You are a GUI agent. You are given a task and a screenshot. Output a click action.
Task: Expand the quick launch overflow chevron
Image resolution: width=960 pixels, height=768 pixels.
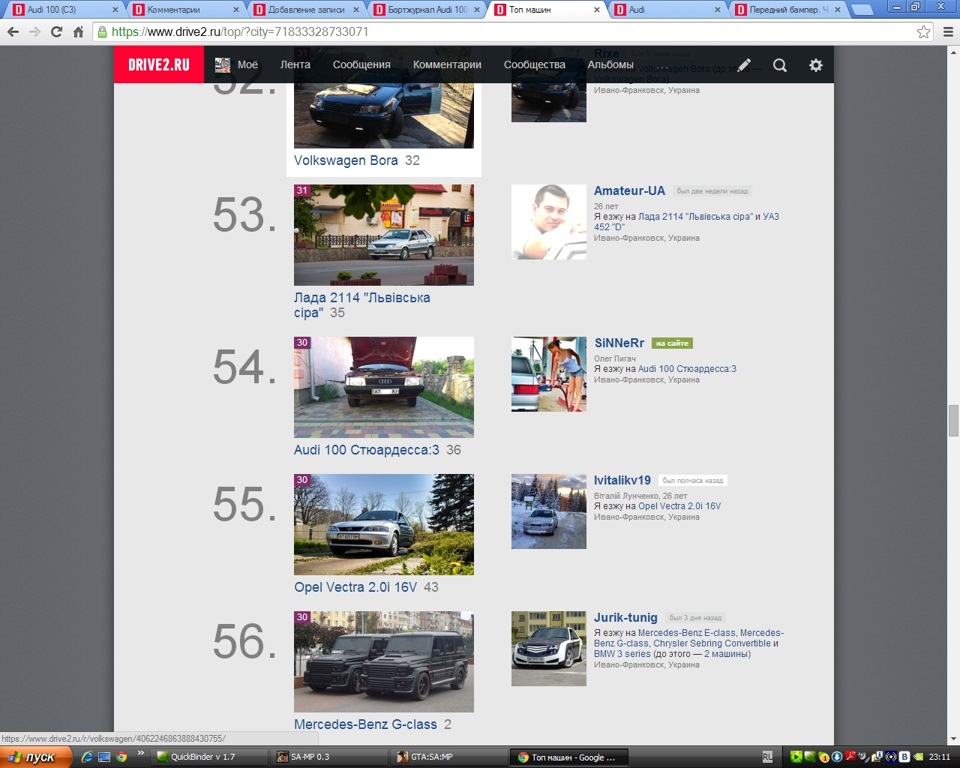click(x=141, y=753)
